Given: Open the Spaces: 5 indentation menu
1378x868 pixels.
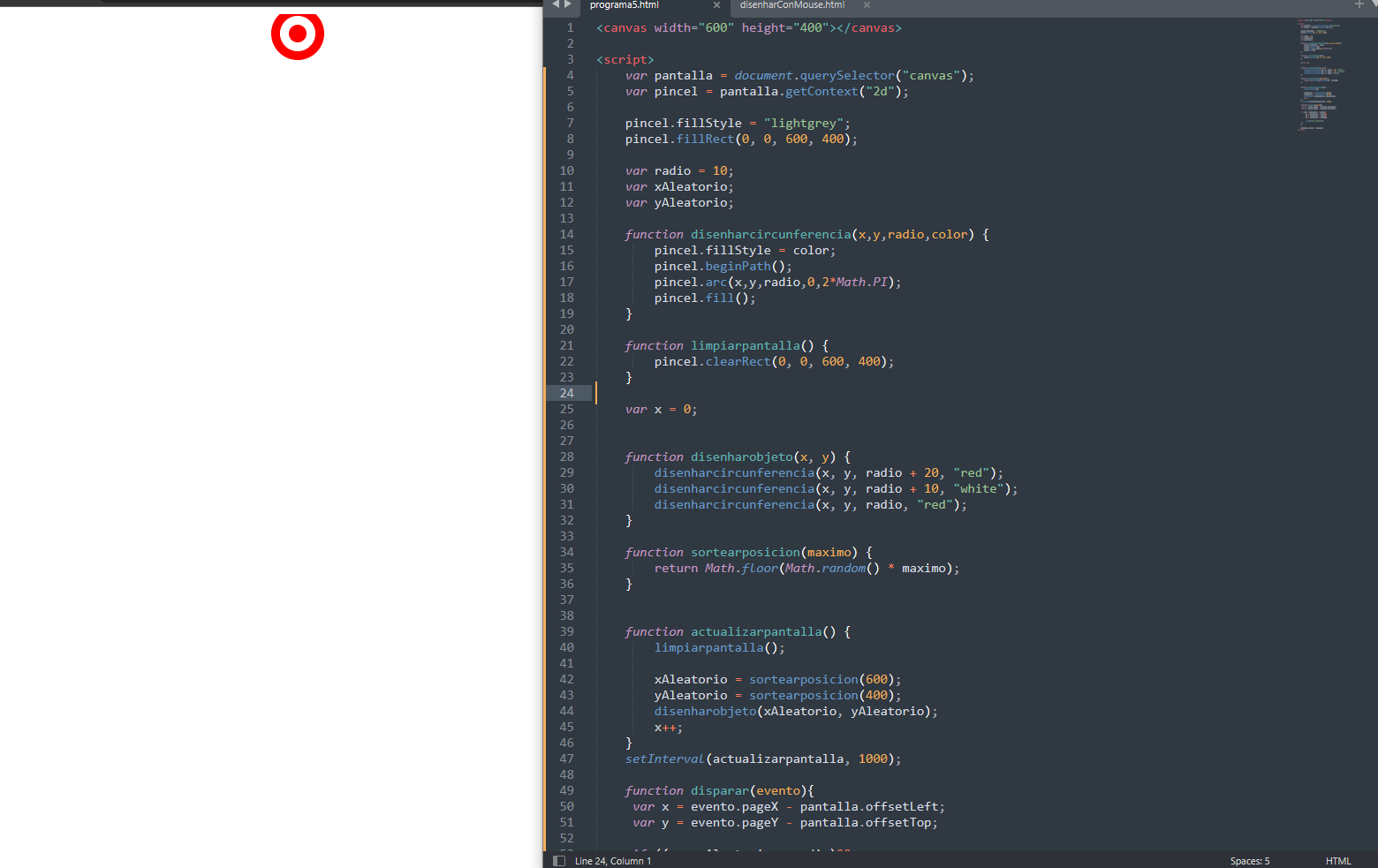Looking at the screenshot, I should pyautogui.click(x=1249, y=861).
